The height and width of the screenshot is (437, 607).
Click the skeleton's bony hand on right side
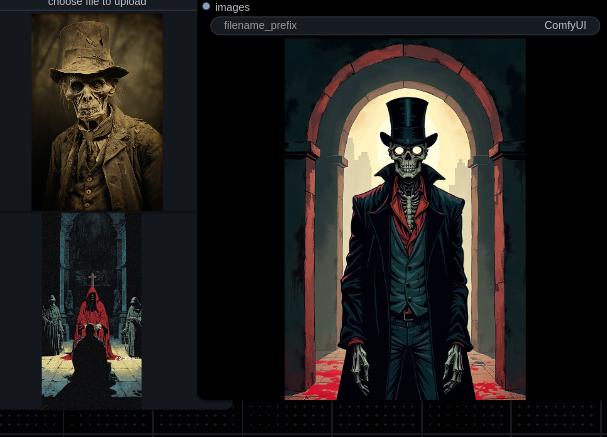click(x=453, y=368)
